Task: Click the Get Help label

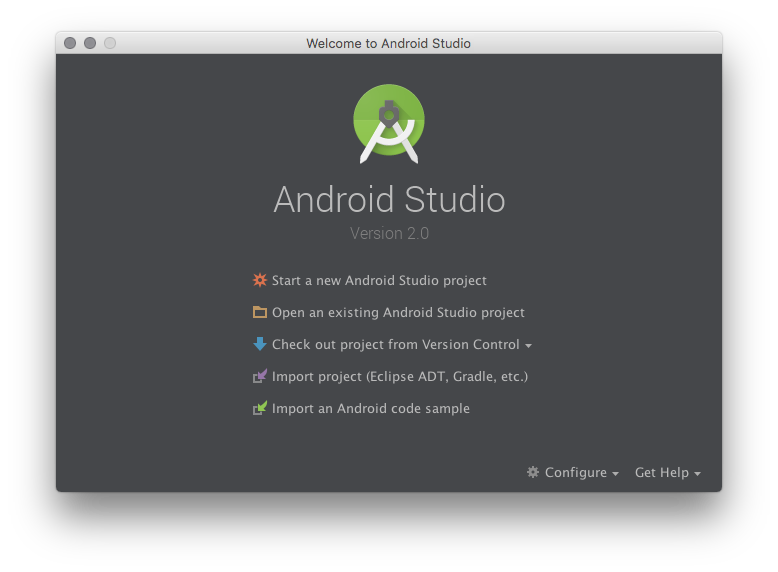Action: pos(661,472)
